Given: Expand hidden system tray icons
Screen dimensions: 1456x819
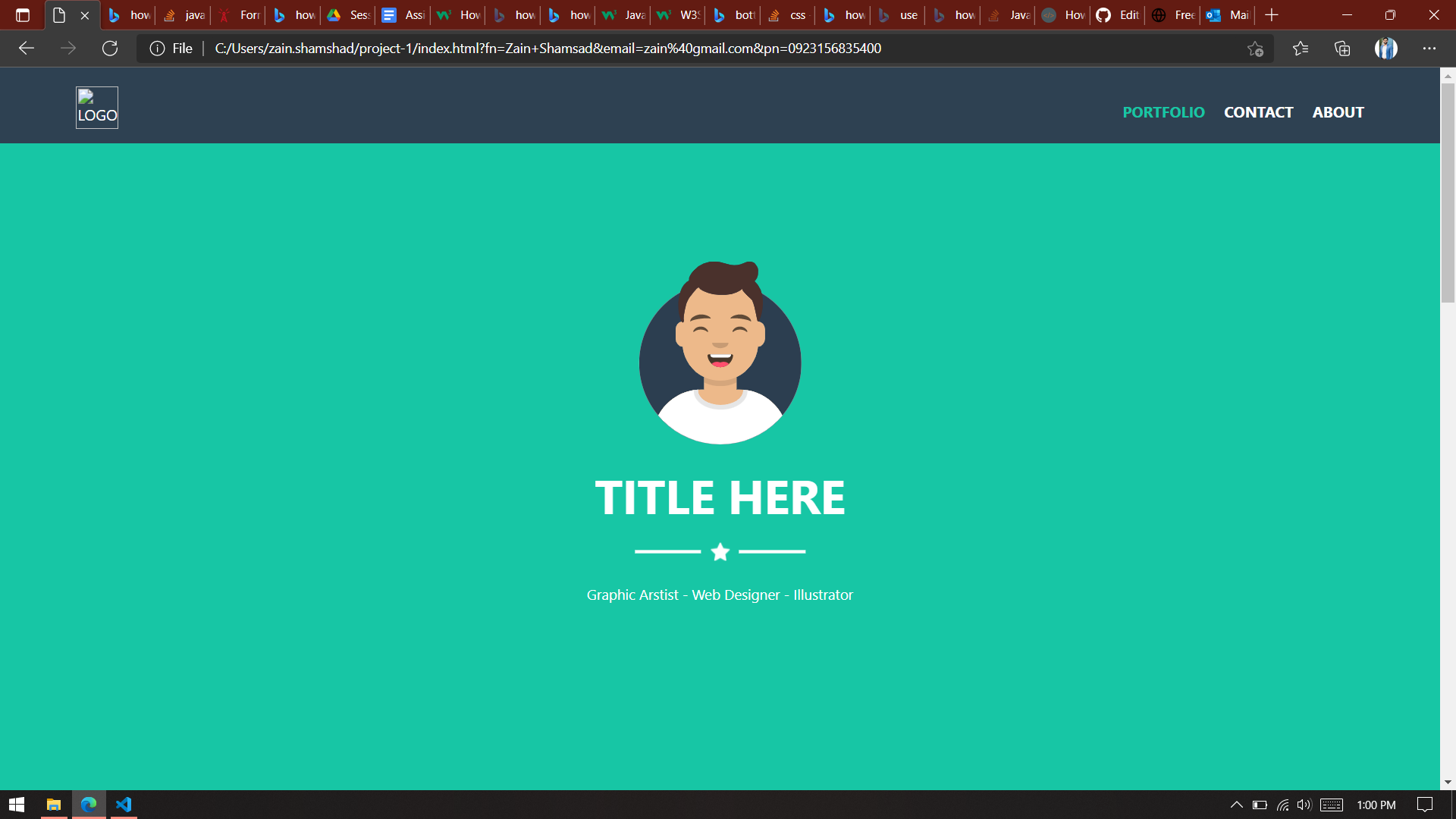Looking at the screenshot, I should tap(1237, 805).
